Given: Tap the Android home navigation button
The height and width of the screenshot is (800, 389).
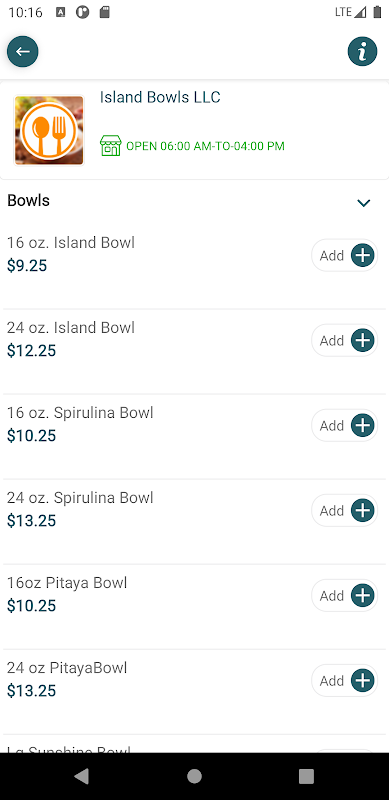Looking at the screenshot, I should (x=194, y=777).
